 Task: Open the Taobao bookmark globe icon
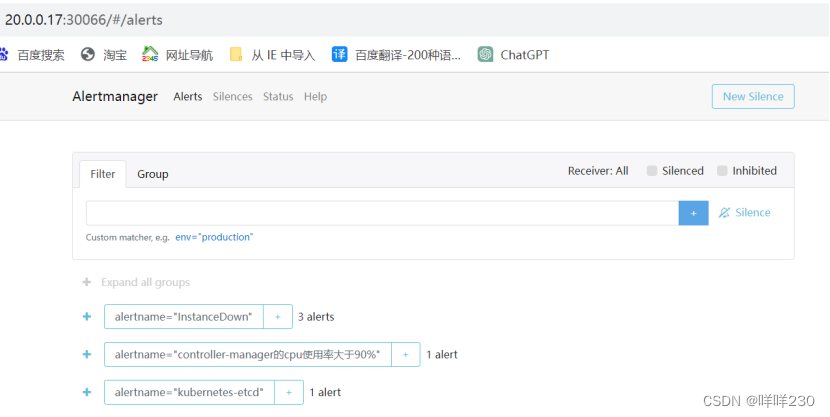88,54
